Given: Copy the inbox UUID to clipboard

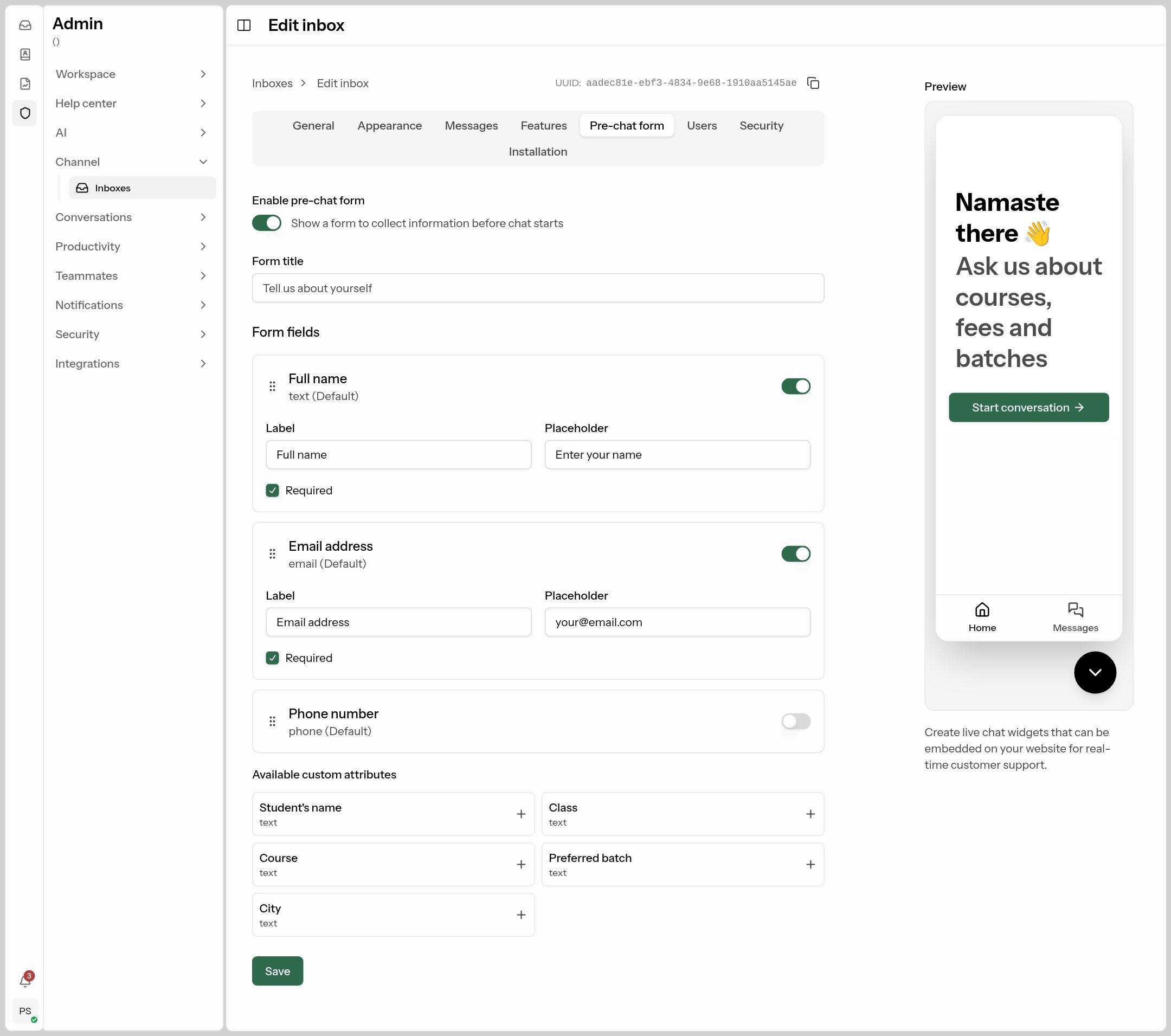Looking at the screenshot, I should 813,83.
